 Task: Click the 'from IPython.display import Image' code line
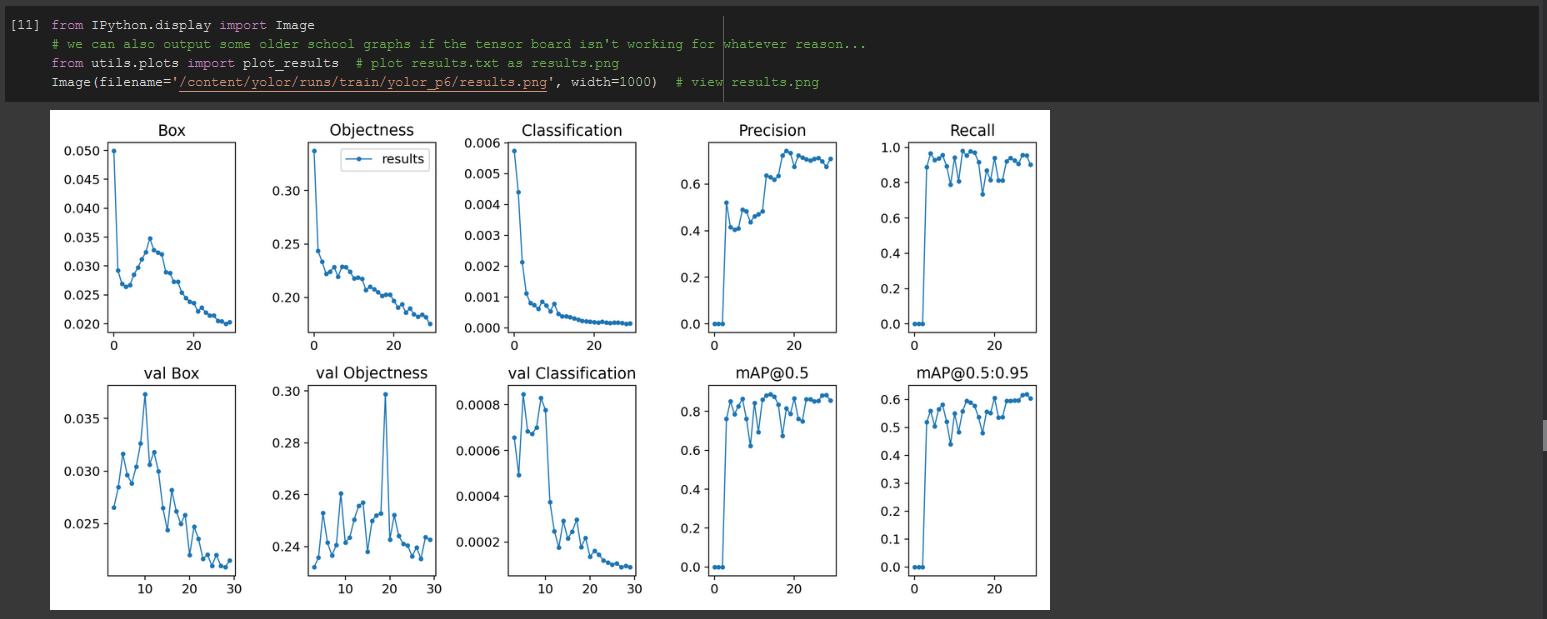click(183, 26)
